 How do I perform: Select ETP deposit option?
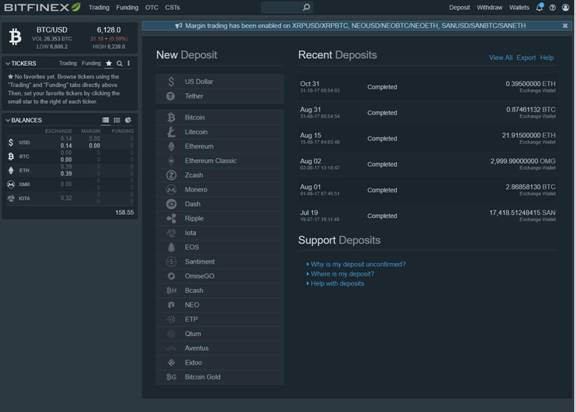[x=220, y=319]
